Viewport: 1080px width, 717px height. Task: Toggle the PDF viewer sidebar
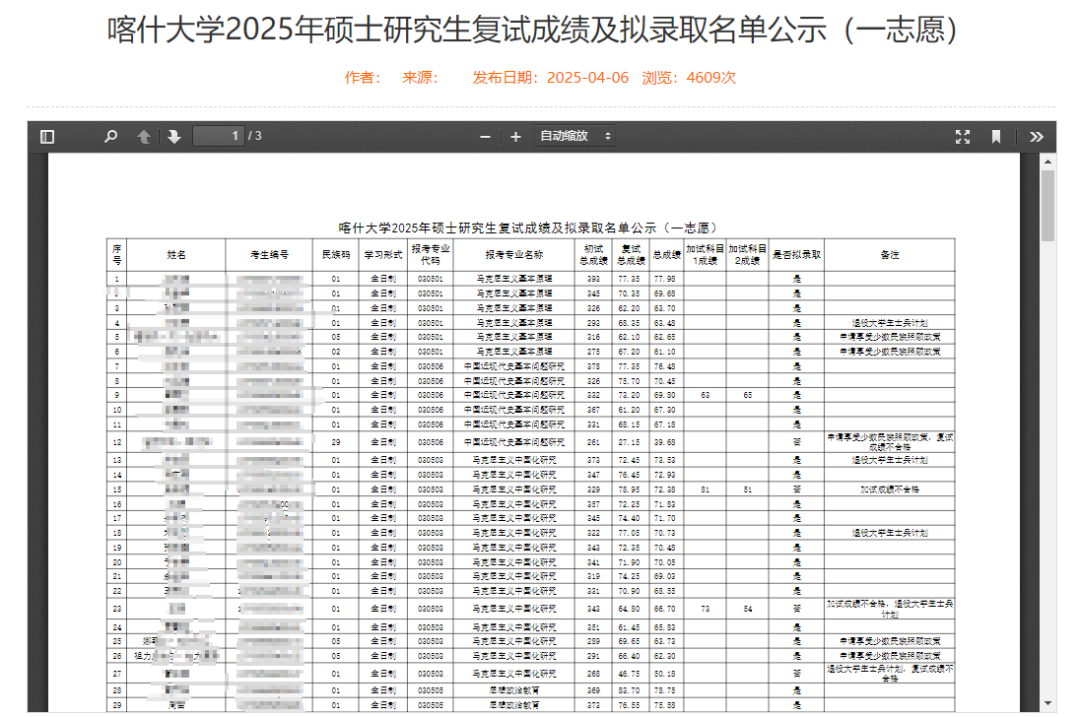(47, 136)
